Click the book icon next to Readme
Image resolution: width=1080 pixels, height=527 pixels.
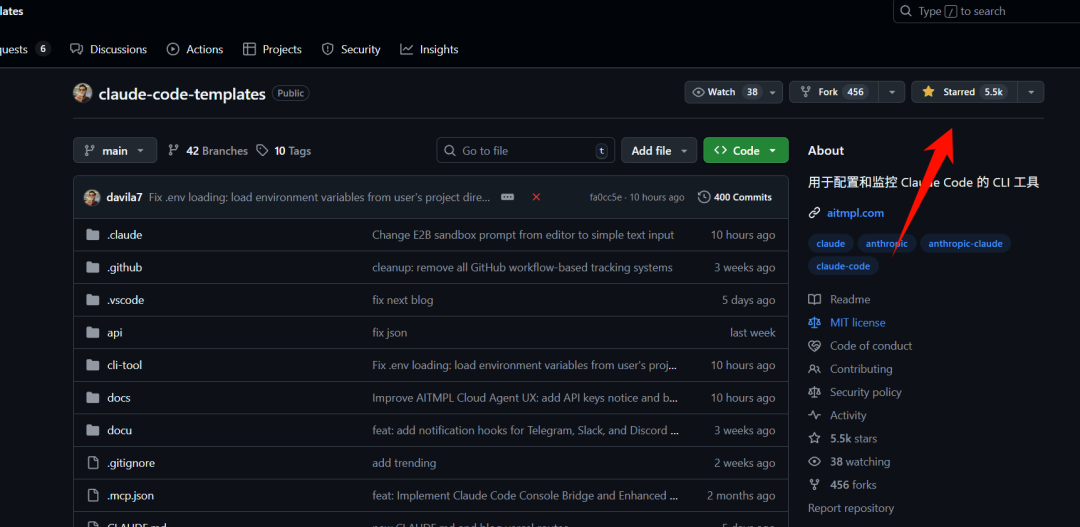click(x=815, y=300)
